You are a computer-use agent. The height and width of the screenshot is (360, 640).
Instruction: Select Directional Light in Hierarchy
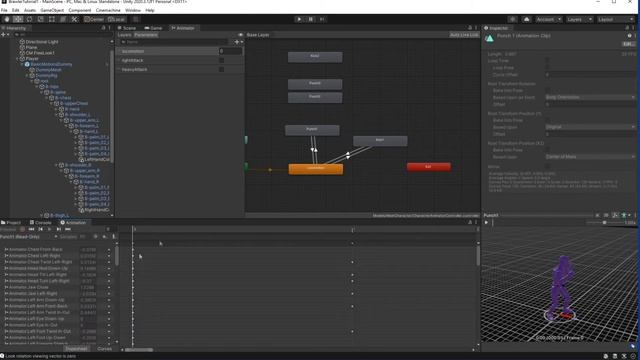click(x=42, y=42)
